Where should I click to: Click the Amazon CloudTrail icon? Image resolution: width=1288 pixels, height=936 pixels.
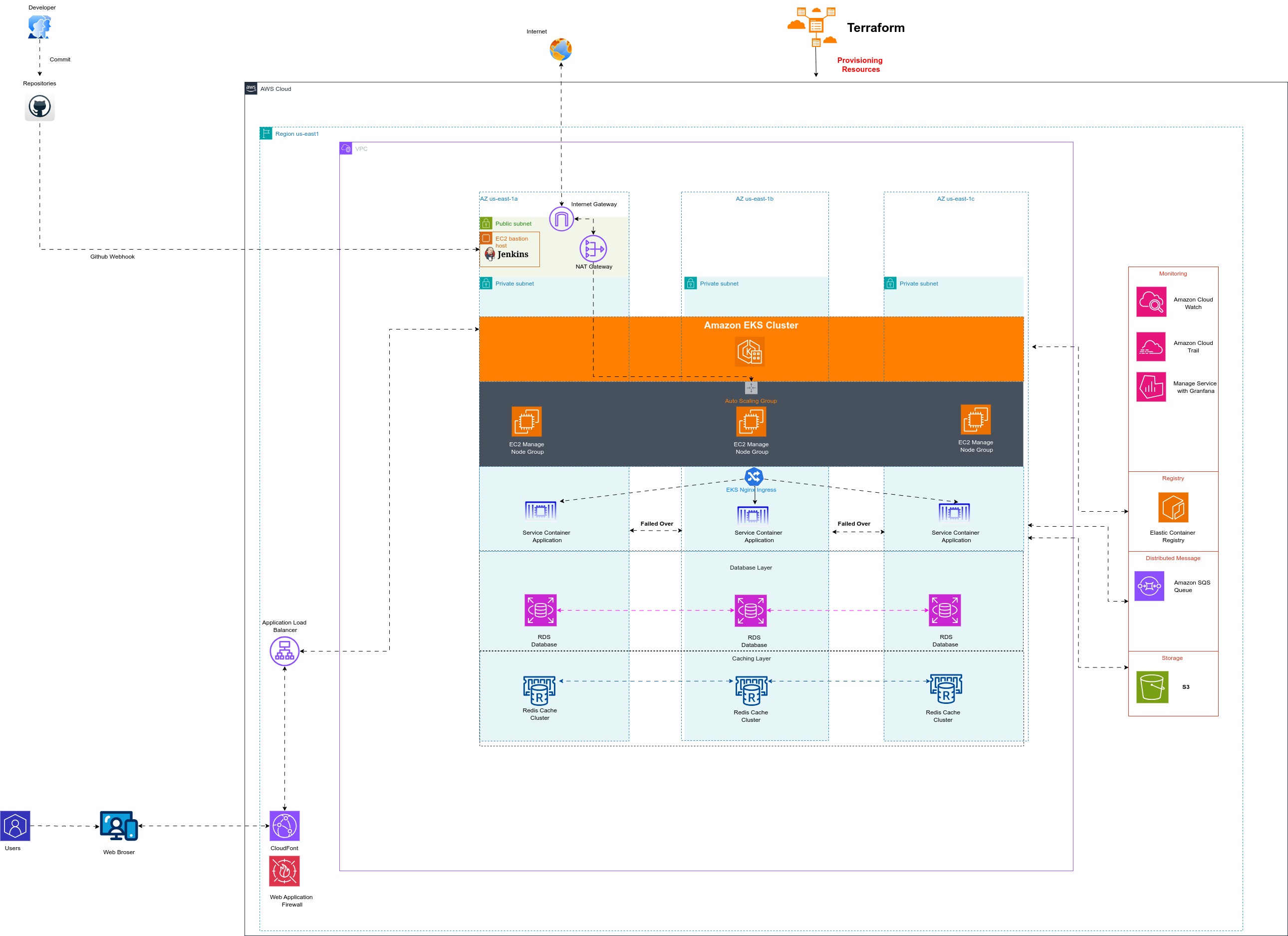1151,346
